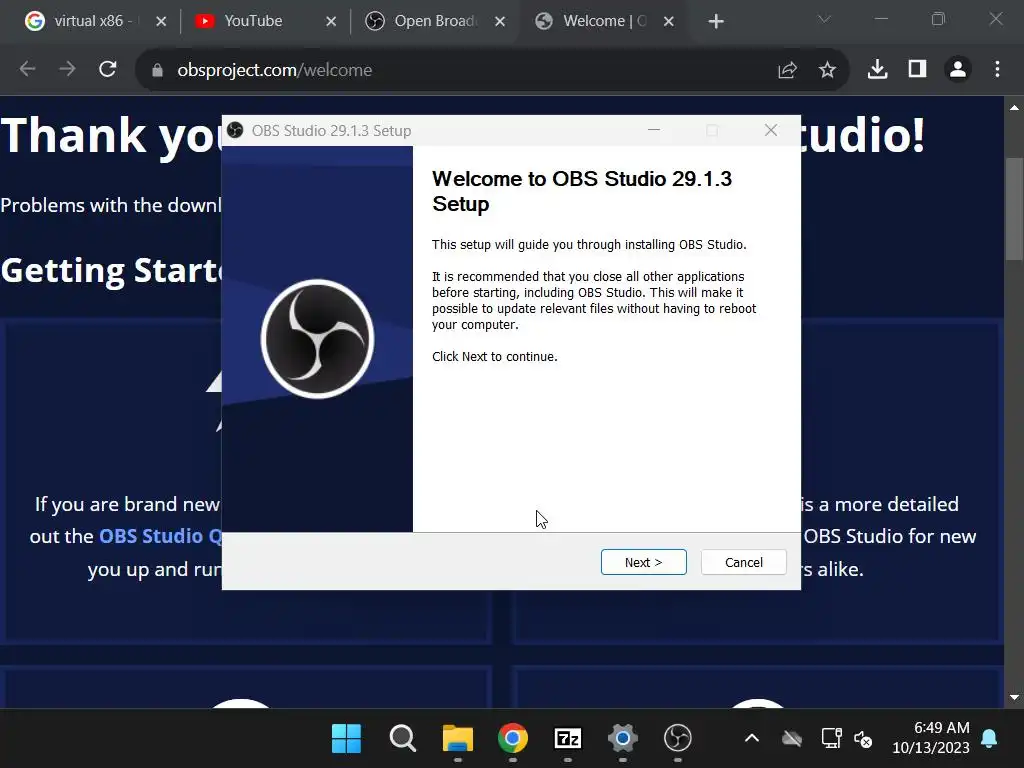
Task: Select the Welcome browser tab
Action: click(x=604, y=21)
